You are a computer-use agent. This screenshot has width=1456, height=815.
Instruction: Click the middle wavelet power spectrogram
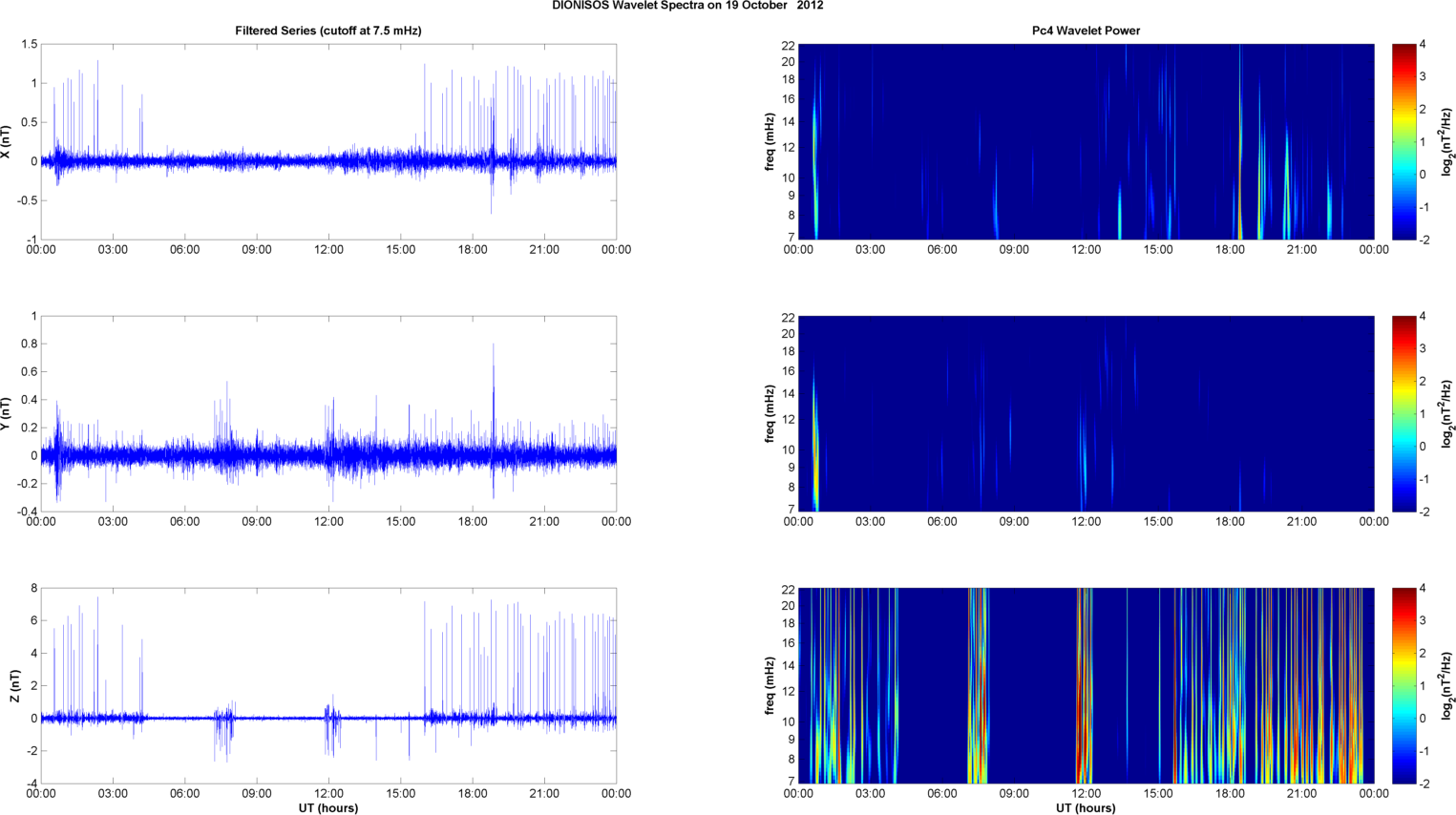(1086, 413)
